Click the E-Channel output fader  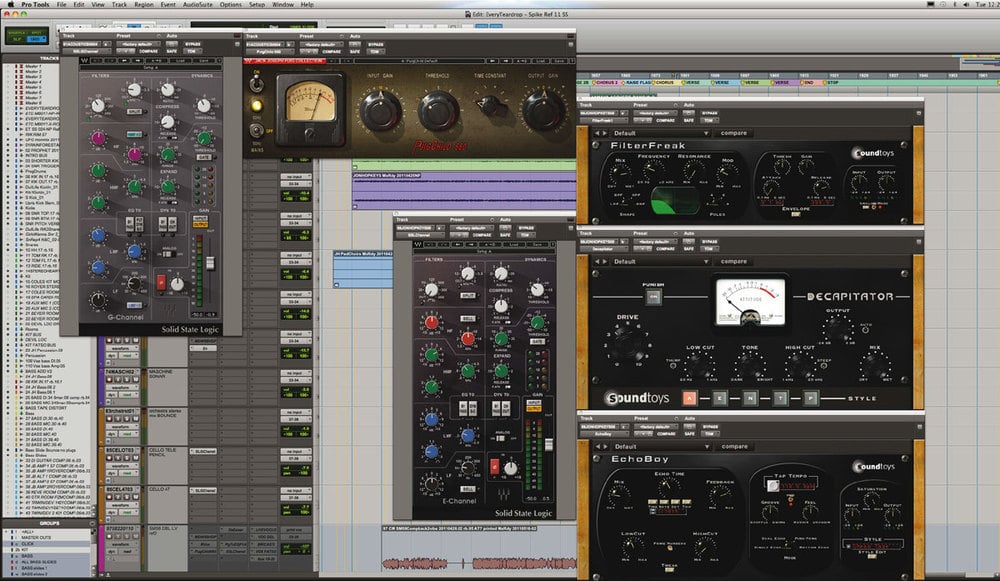pyautogui.click(x=548, y=445)
